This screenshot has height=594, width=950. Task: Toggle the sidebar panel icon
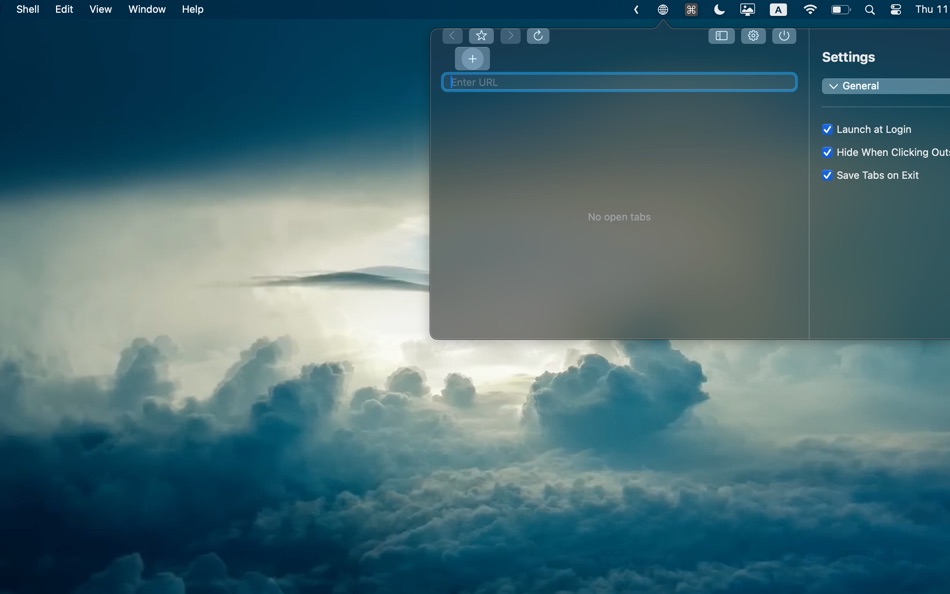click(x=722, y=36)
